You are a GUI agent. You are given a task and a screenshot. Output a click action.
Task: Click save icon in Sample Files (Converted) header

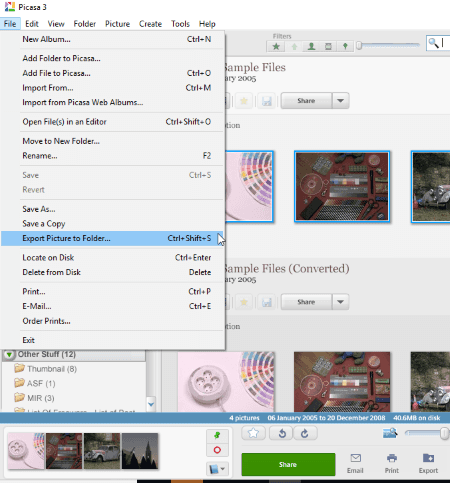click(x=266, y=302)
